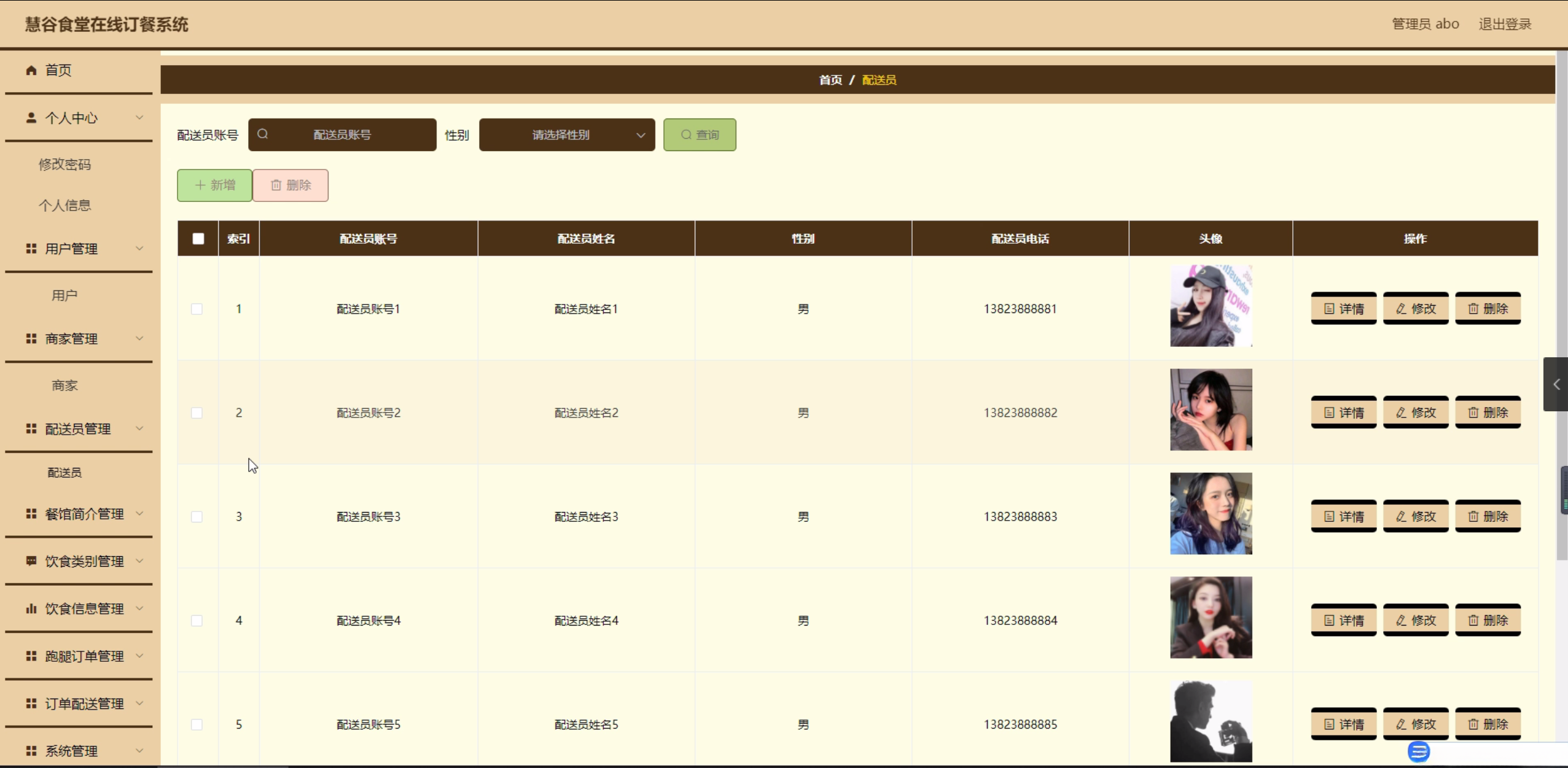
Task: Select the 配送员 sidebar submenu item
Action: click(64, 472)
